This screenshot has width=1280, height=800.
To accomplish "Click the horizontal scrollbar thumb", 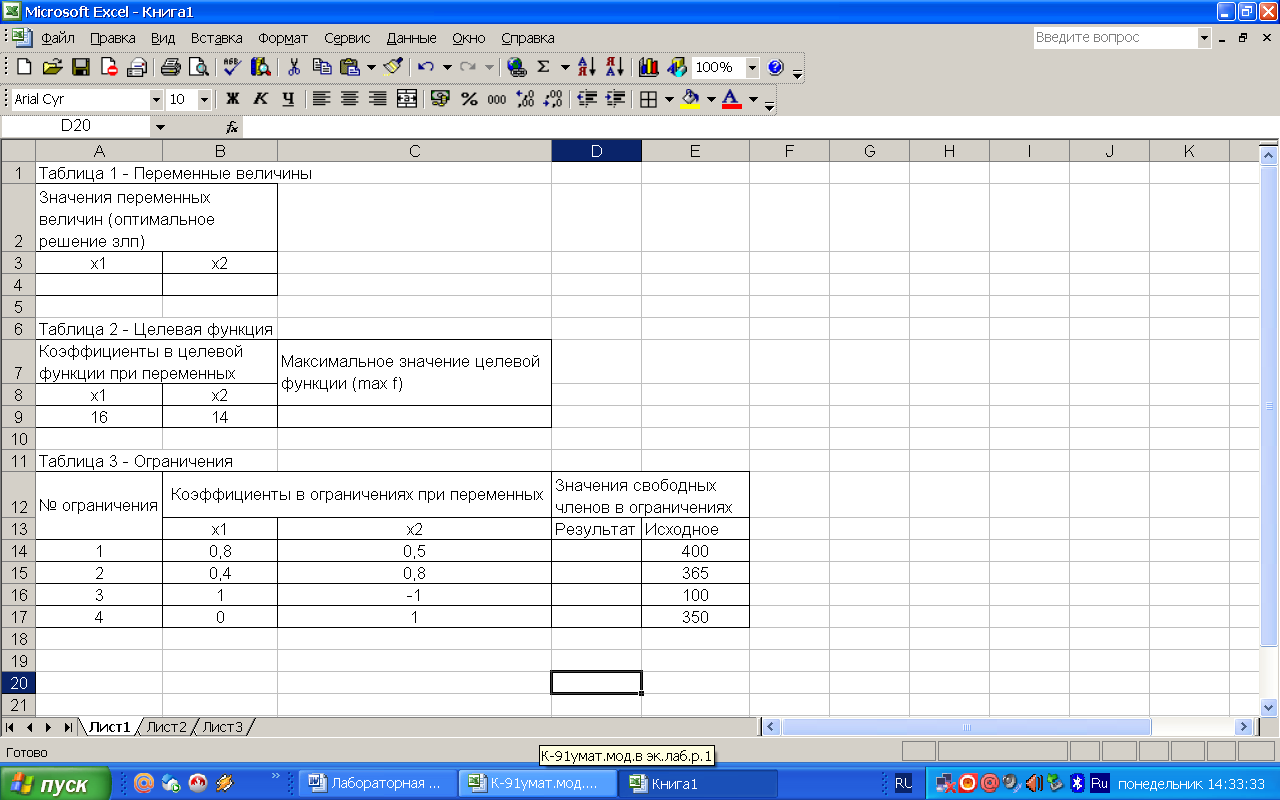I will coord(966,727).
